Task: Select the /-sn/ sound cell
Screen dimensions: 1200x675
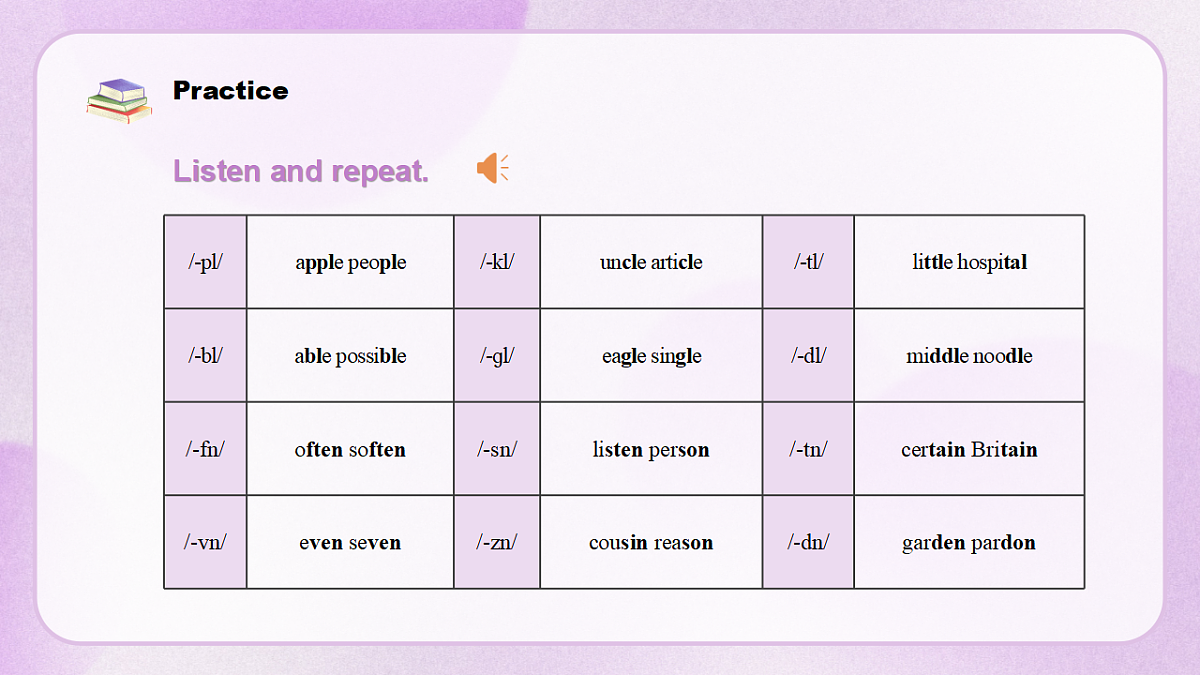Action: point(497,449)
